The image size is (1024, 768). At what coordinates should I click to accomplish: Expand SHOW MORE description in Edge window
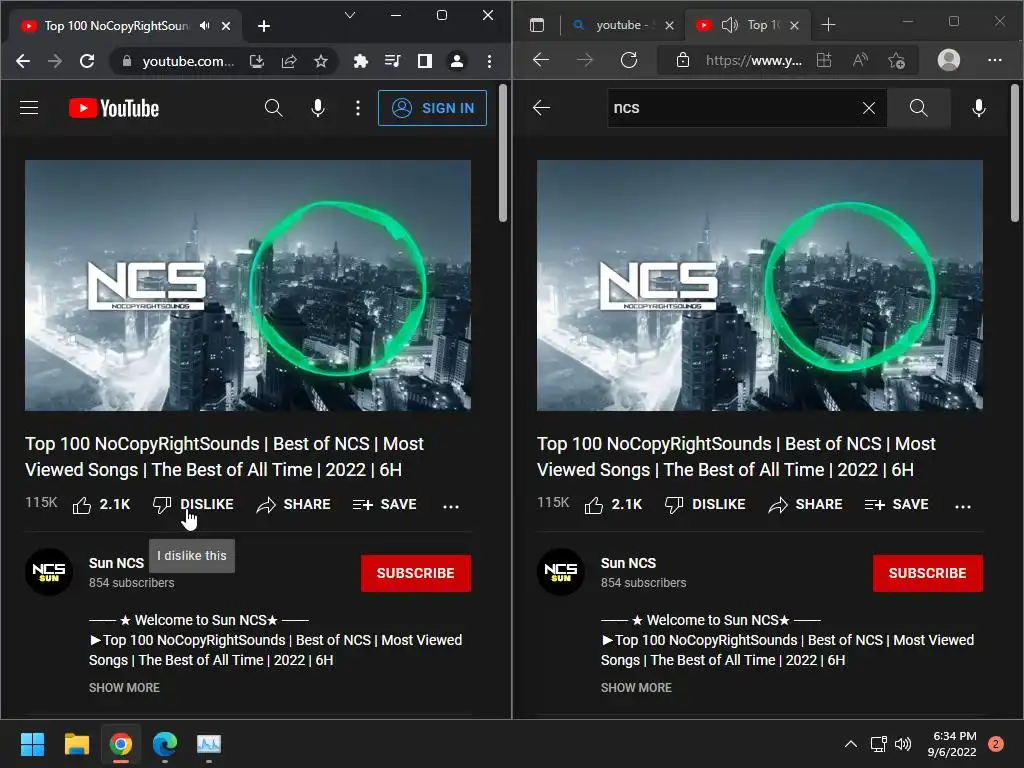click(636, 688)
